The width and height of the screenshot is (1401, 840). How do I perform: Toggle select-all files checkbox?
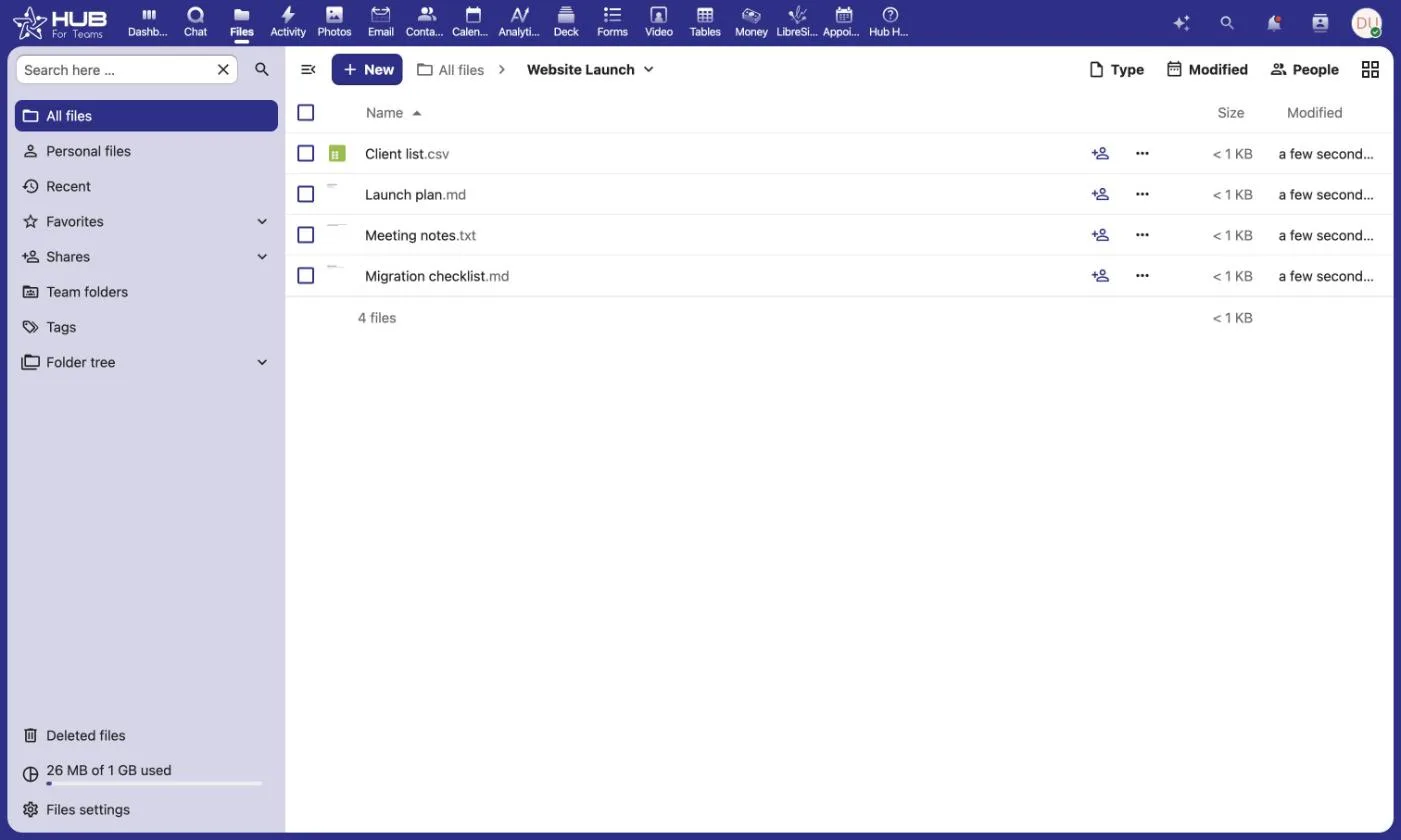(306, 113)
